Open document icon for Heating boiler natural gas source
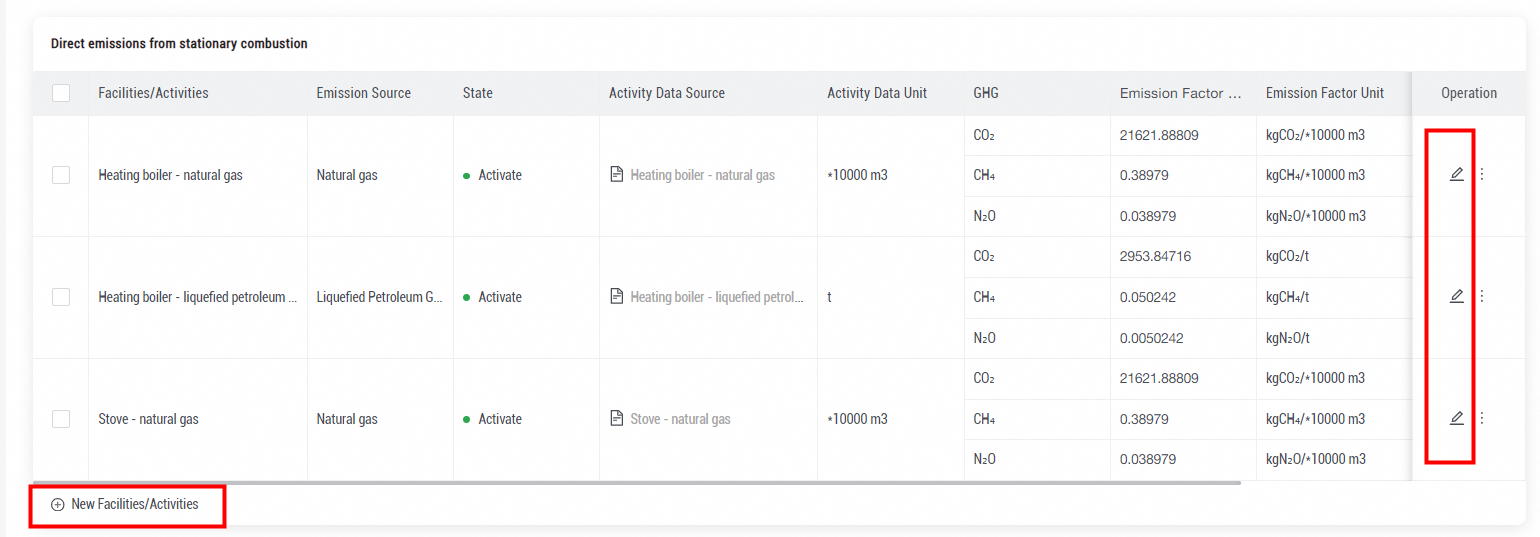The height and width of the screenshot is (537, 1540). (617, 175)
